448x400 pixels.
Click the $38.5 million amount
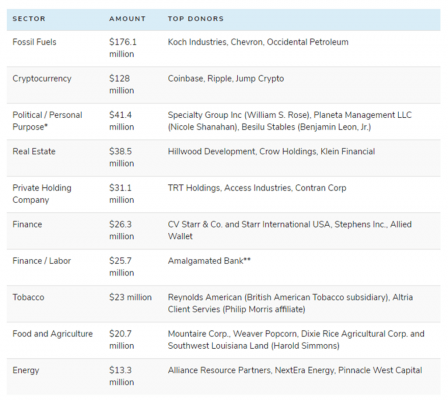pos(122,157)
